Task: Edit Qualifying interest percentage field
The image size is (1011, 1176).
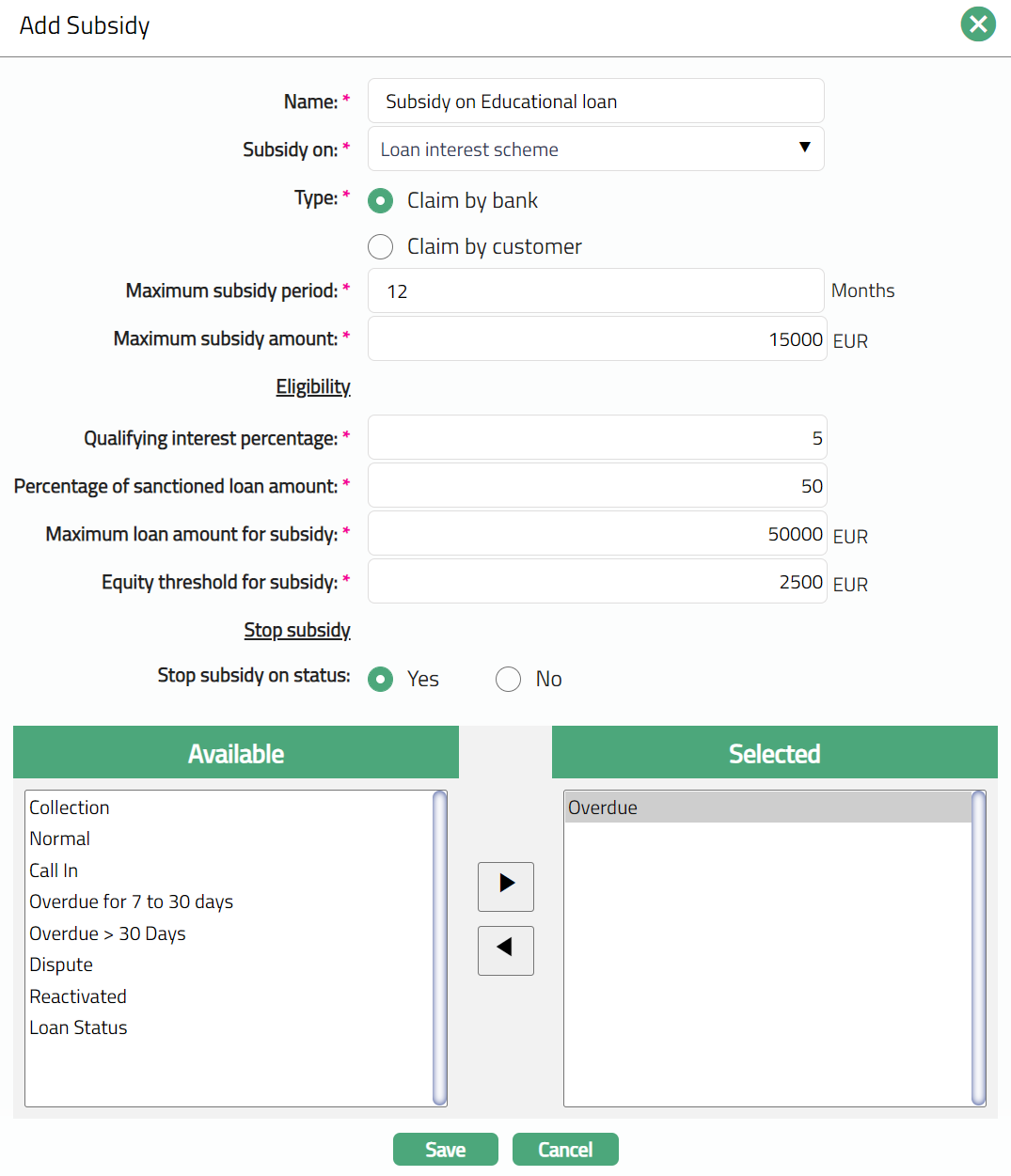Action: pos(595,438)
